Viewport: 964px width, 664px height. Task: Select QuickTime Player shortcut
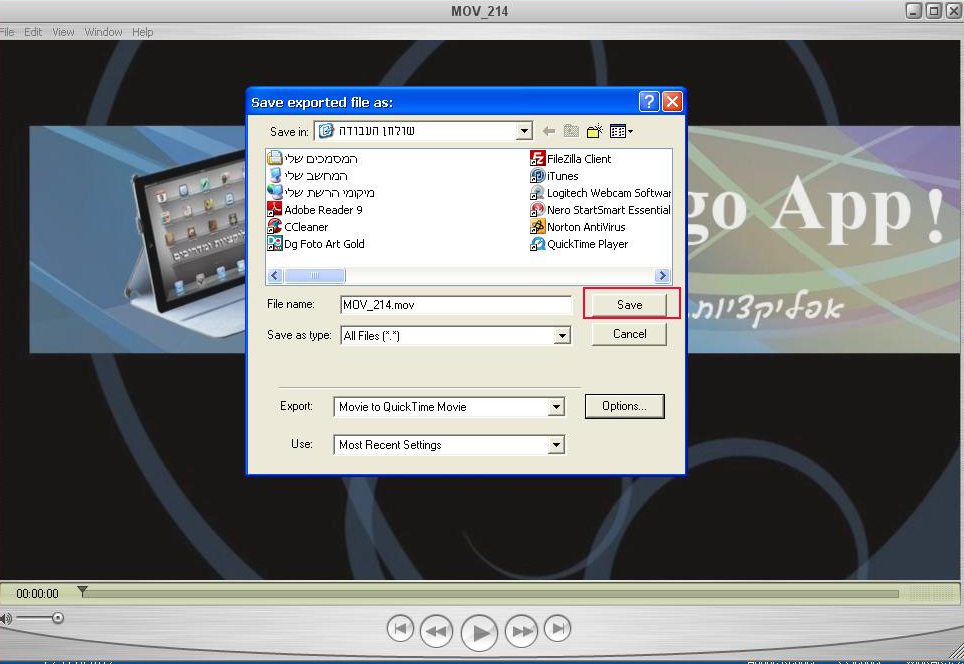click(x=579, y=244)
